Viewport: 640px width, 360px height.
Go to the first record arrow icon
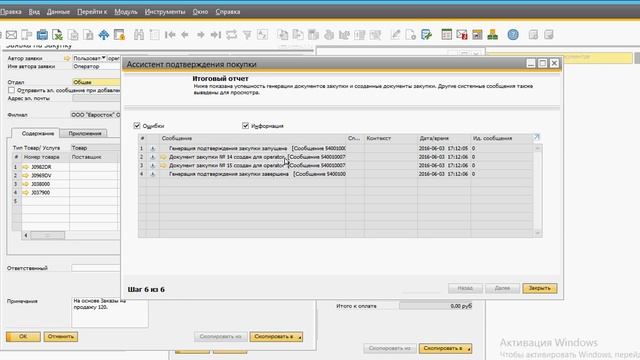[170, 35]
